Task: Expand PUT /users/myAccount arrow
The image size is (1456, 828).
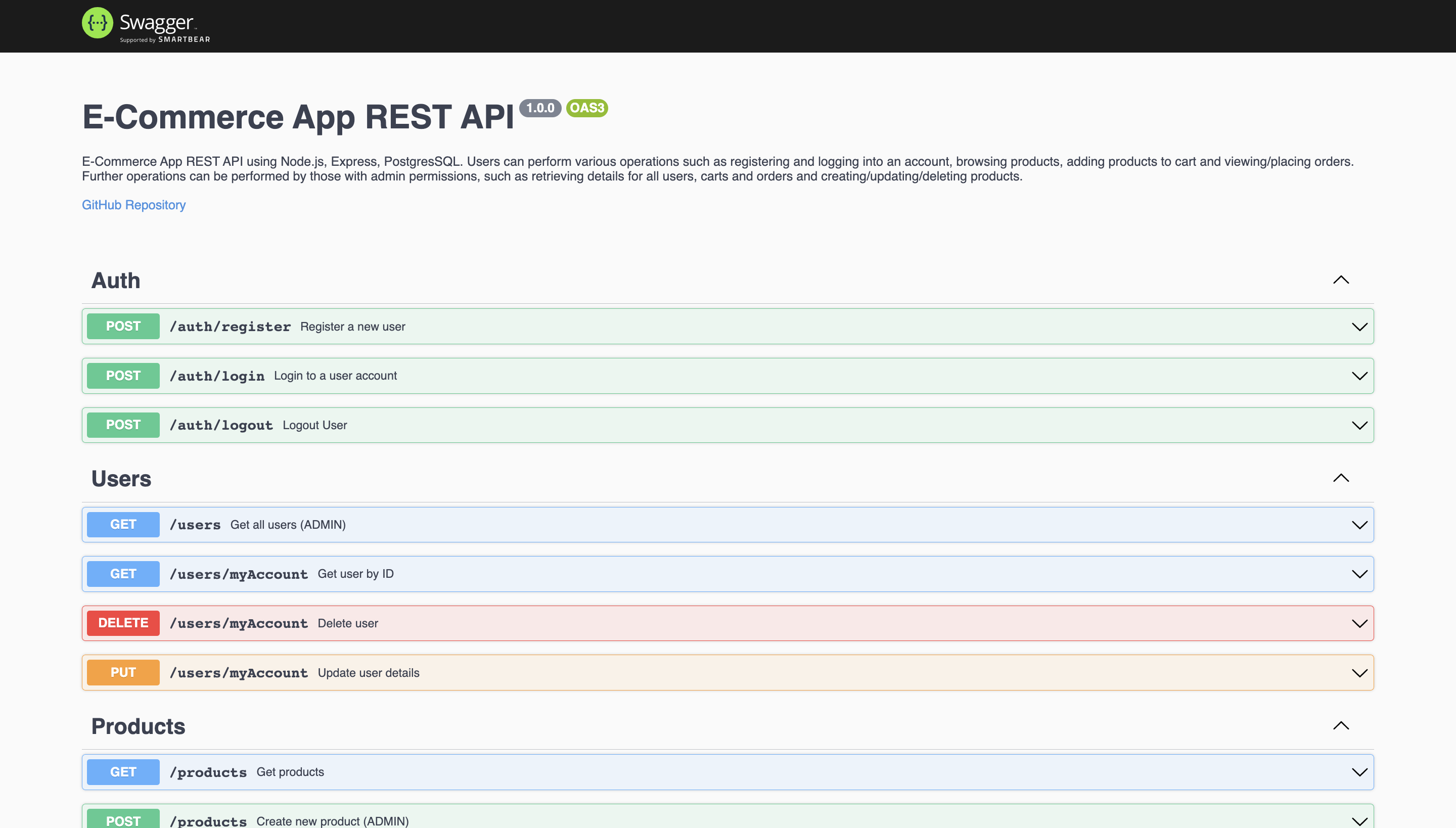Action: coord(1359,673)
